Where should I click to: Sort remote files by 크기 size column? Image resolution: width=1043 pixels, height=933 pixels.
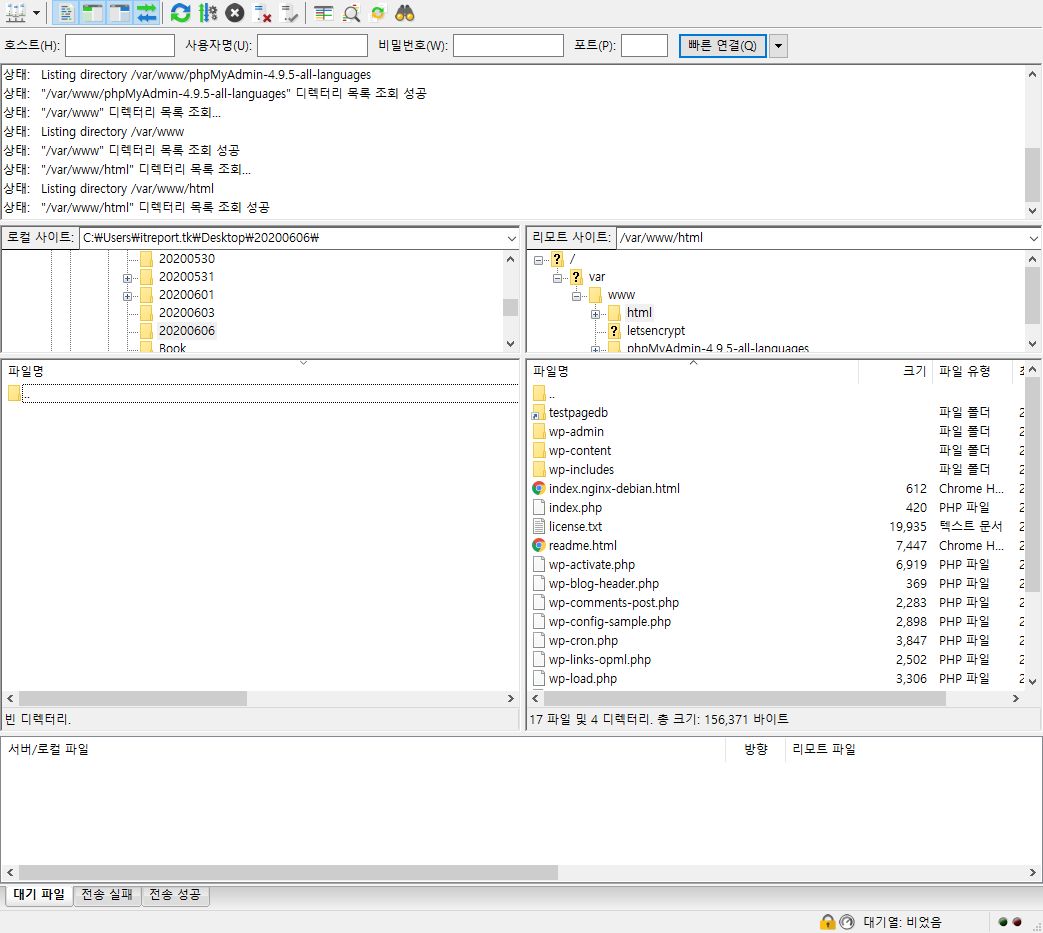click(x=895, y=372)
